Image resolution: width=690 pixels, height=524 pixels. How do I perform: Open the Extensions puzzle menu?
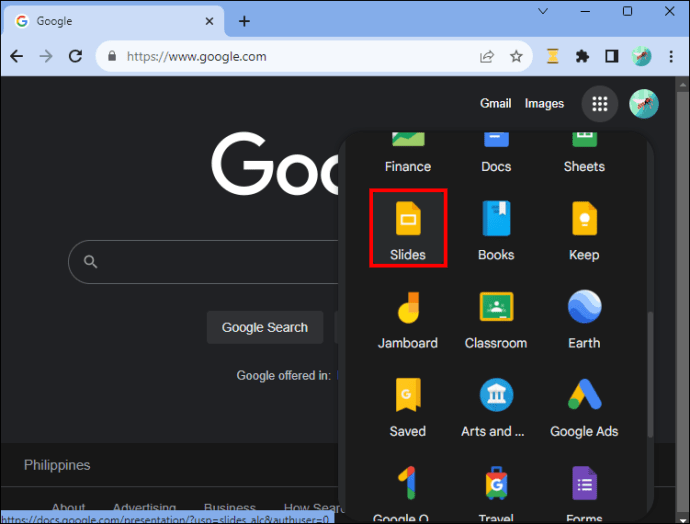tap(582, 56)
